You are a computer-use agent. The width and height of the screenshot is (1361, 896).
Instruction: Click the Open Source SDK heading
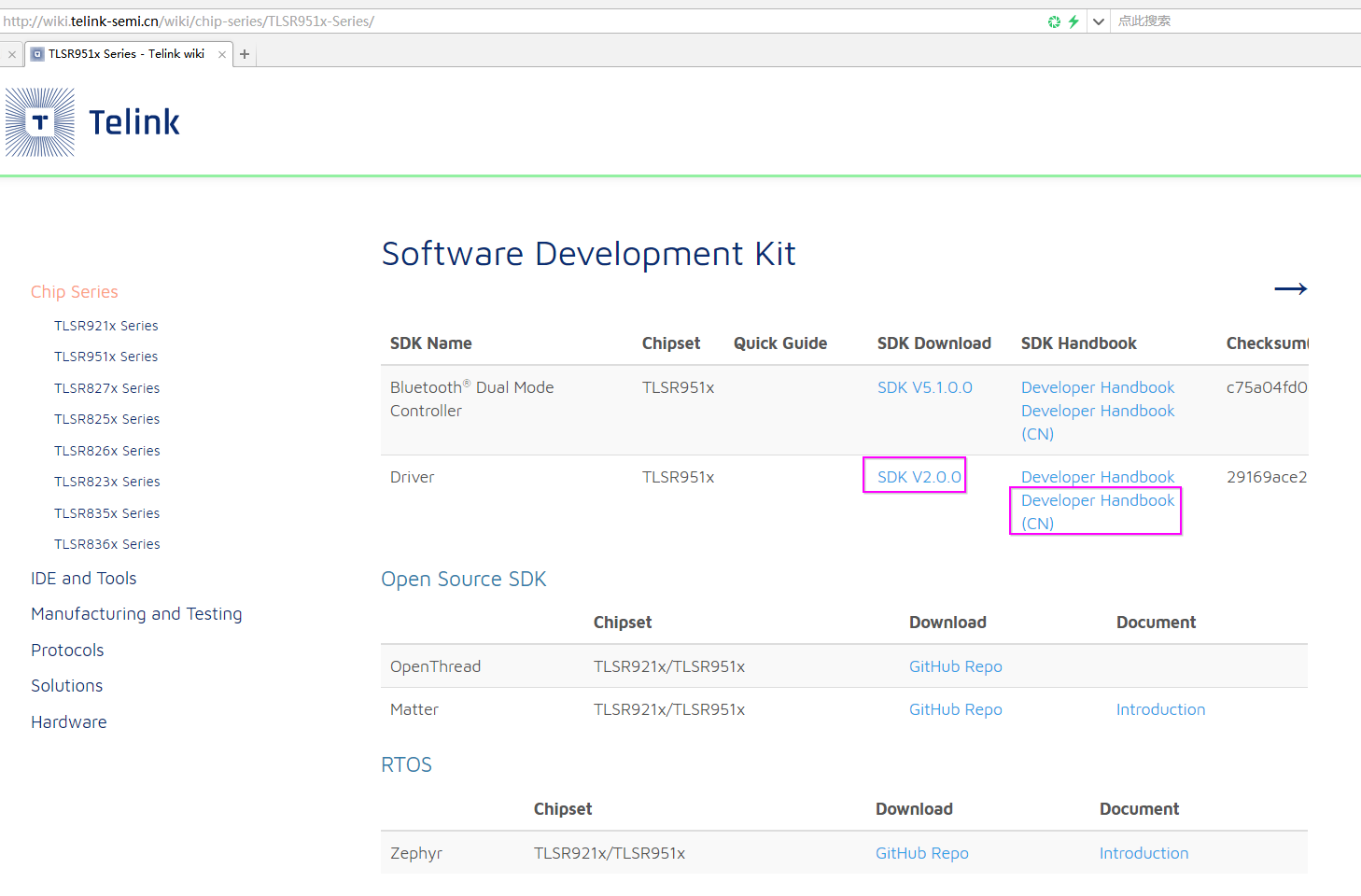pyautogui.click(x=464, y=580)
